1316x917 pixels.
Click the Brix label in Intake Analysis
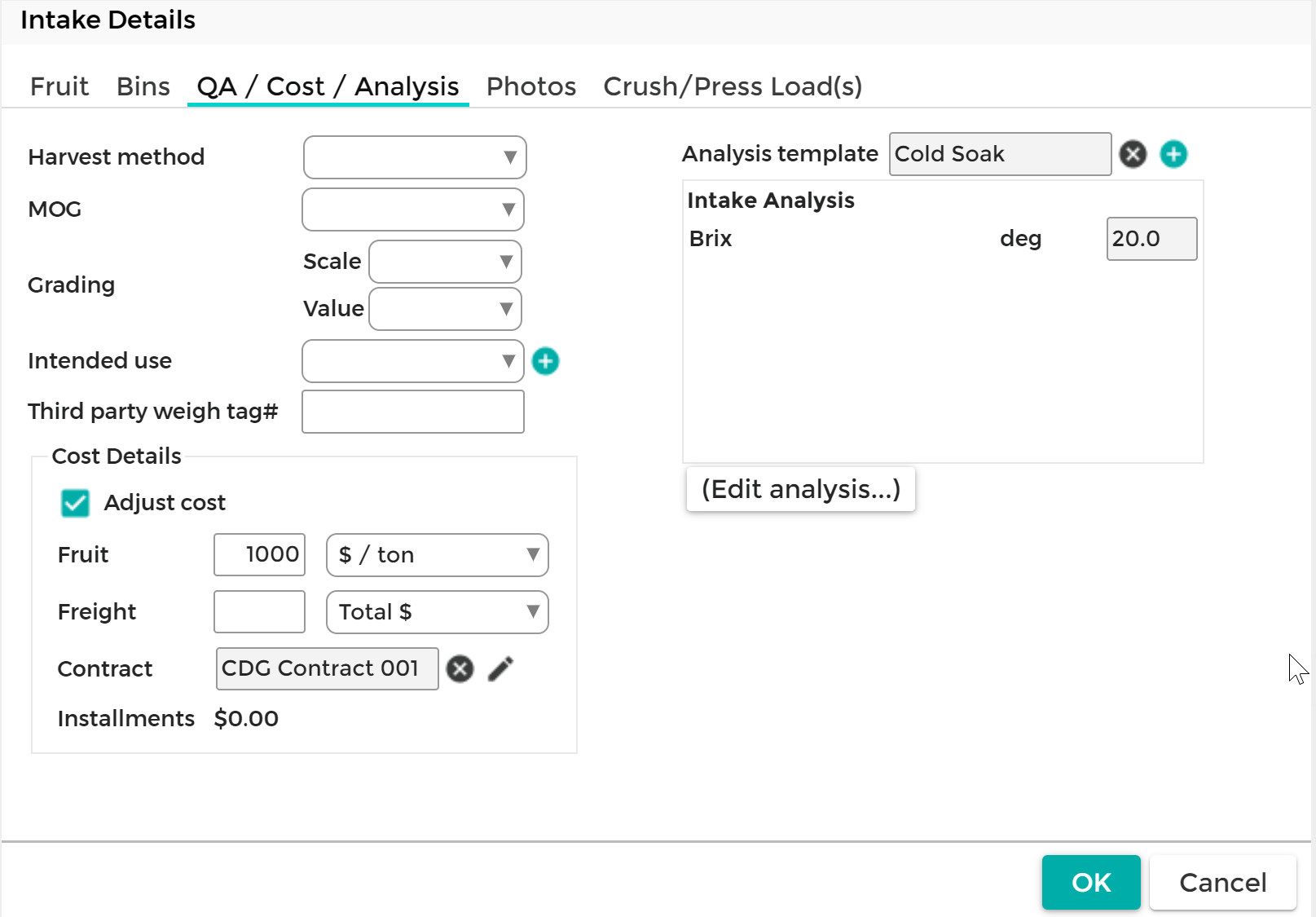click(x=711, y=239)
